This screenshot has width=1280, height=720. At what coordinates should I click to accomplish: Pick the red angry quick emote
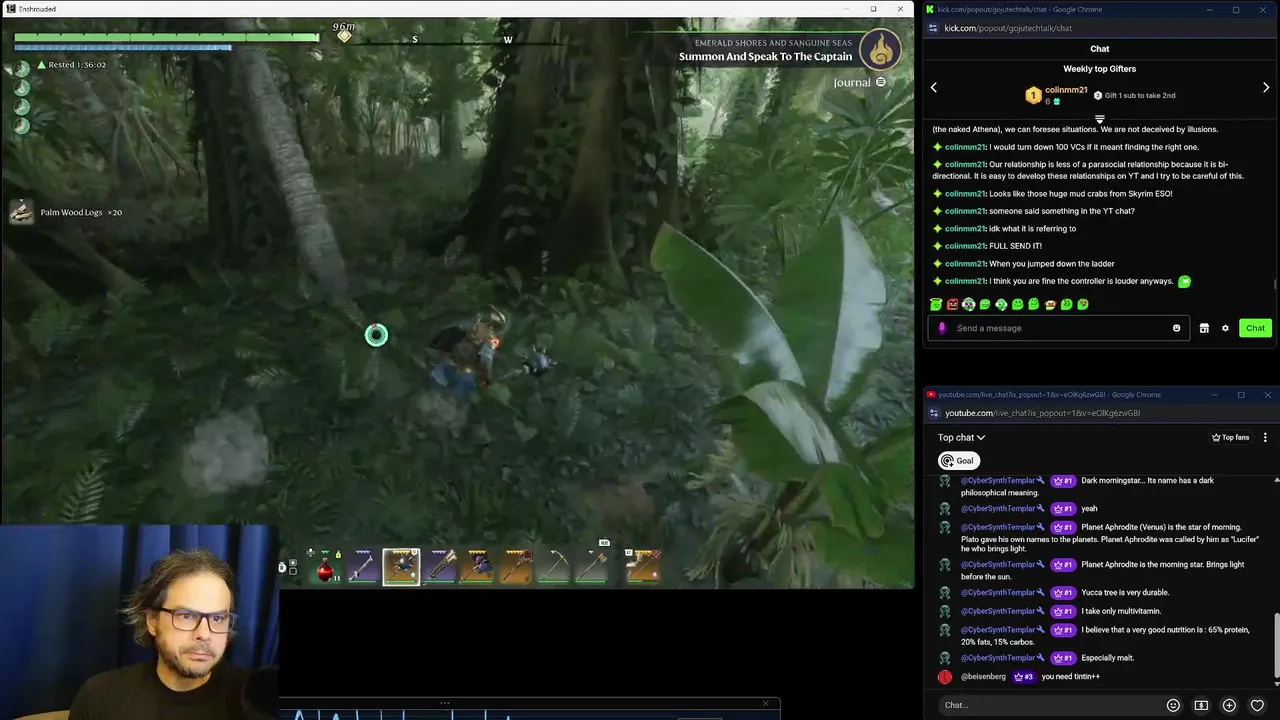point(952,304)
